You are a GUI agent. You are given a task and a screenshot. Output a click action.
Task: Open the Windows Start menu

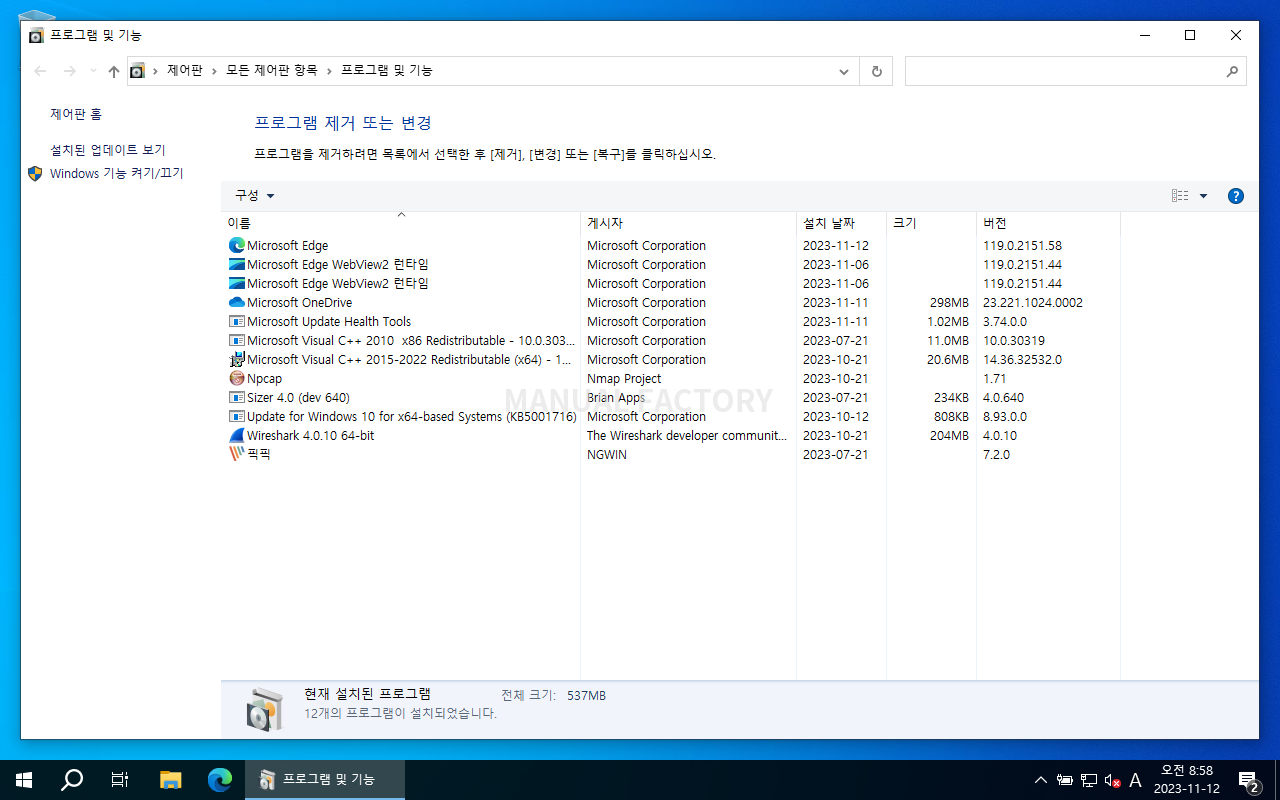coord(24,780)
